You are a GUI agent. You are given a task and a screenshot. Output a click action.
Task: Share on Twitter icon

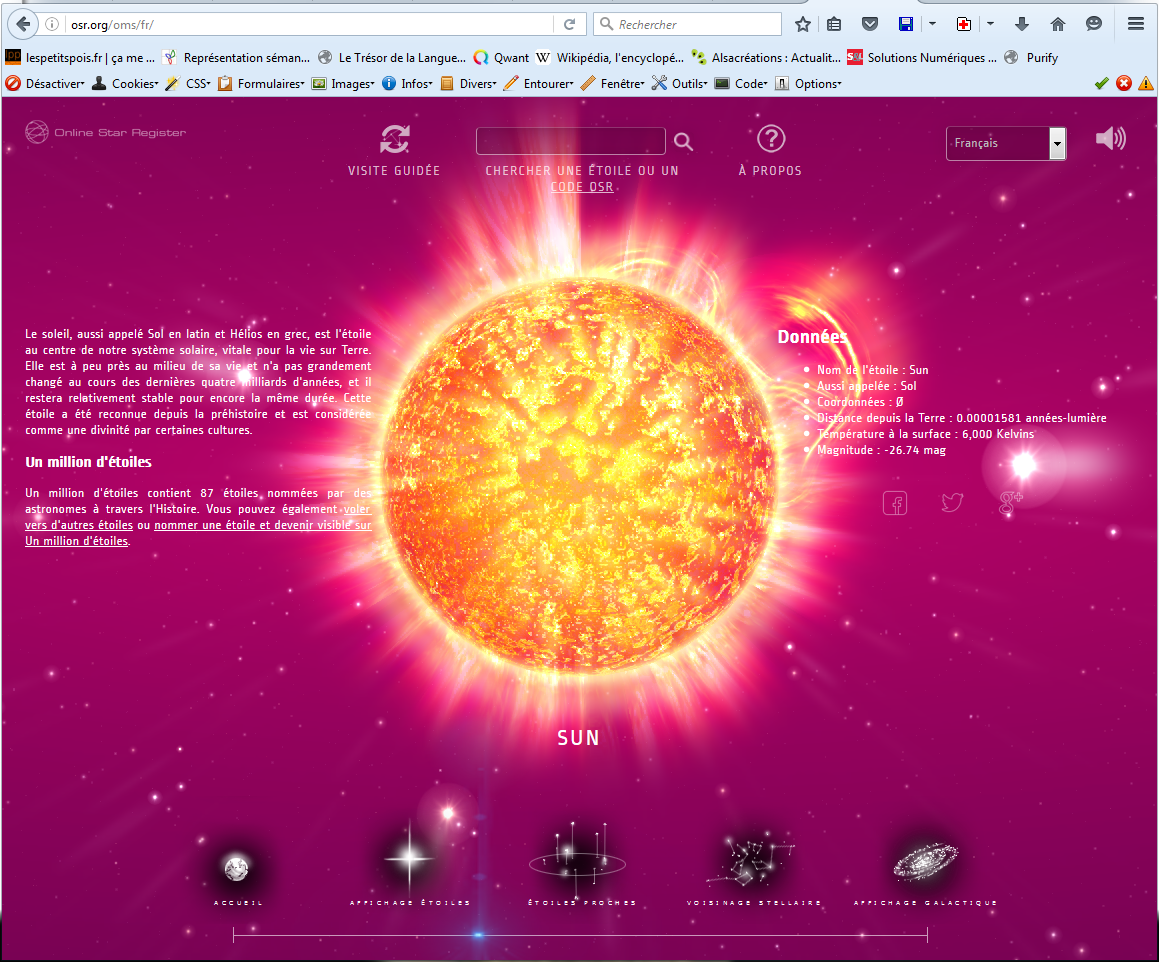point(952,503)
